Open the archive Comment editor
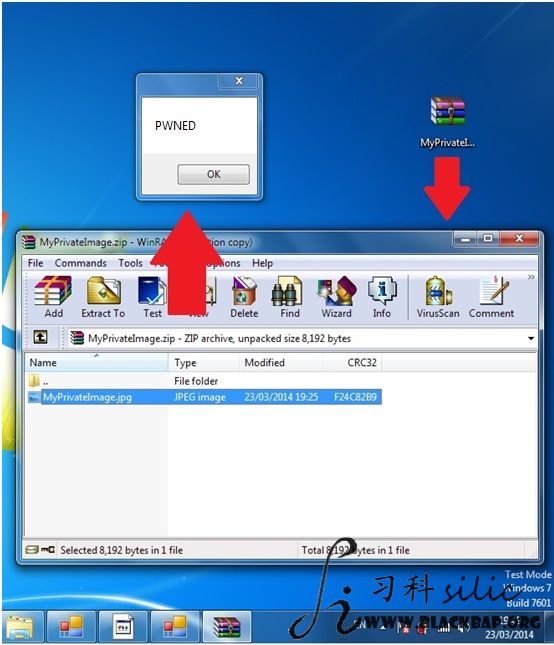This screenshot has height=645, width=554. [491, 297]
